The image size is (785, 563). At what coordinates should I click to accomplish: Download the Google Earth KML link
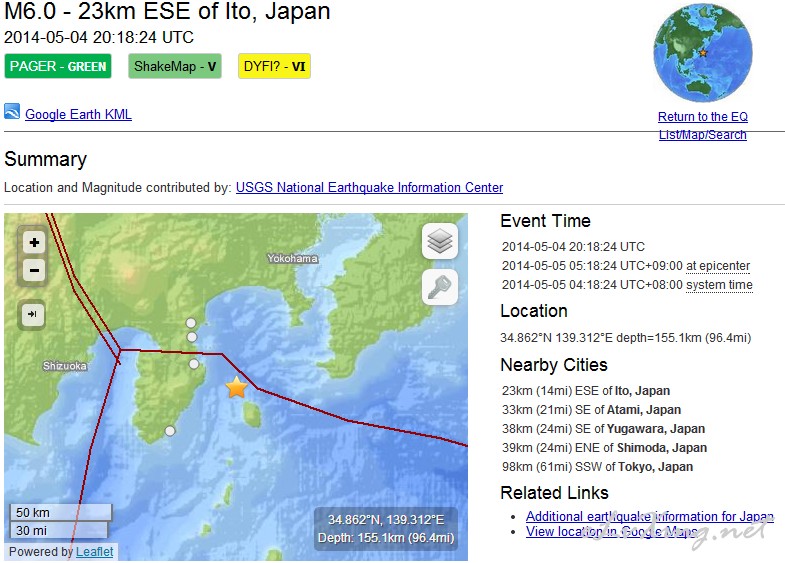click(78, 115)
